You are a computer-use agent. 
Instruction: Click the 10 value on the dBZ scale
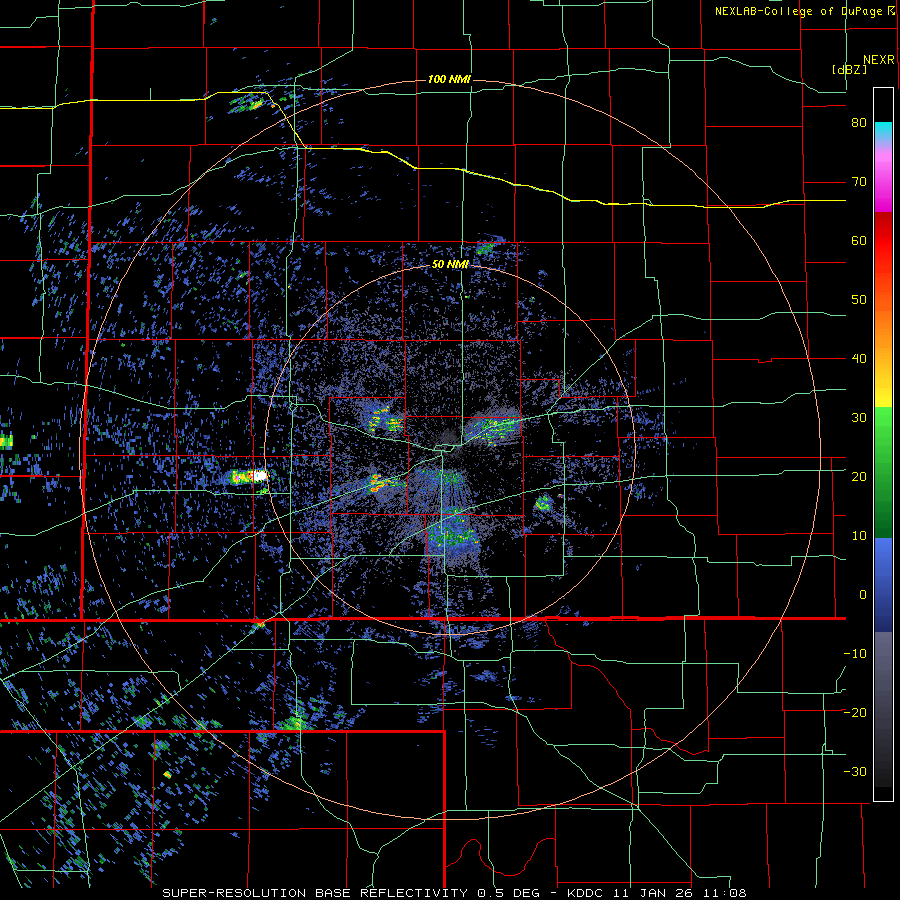click(x=859, y=536)
